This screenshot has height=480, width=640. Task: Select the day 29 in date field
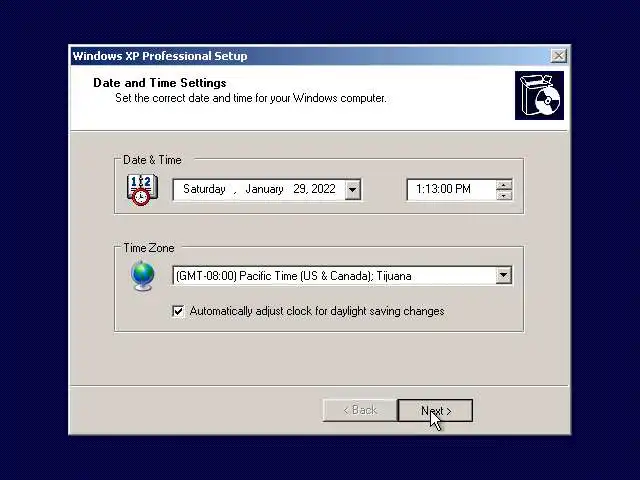coord(300,189)
